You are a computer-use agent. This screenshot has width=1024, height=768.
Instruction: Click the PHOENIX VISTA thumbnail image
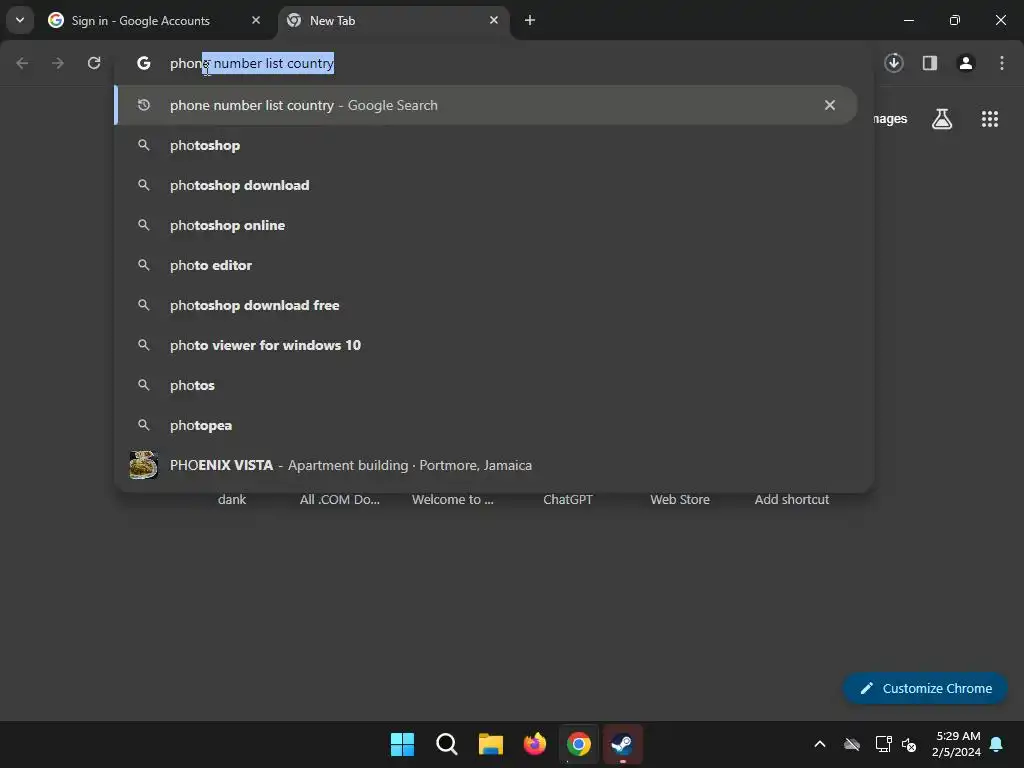point(144,465)
